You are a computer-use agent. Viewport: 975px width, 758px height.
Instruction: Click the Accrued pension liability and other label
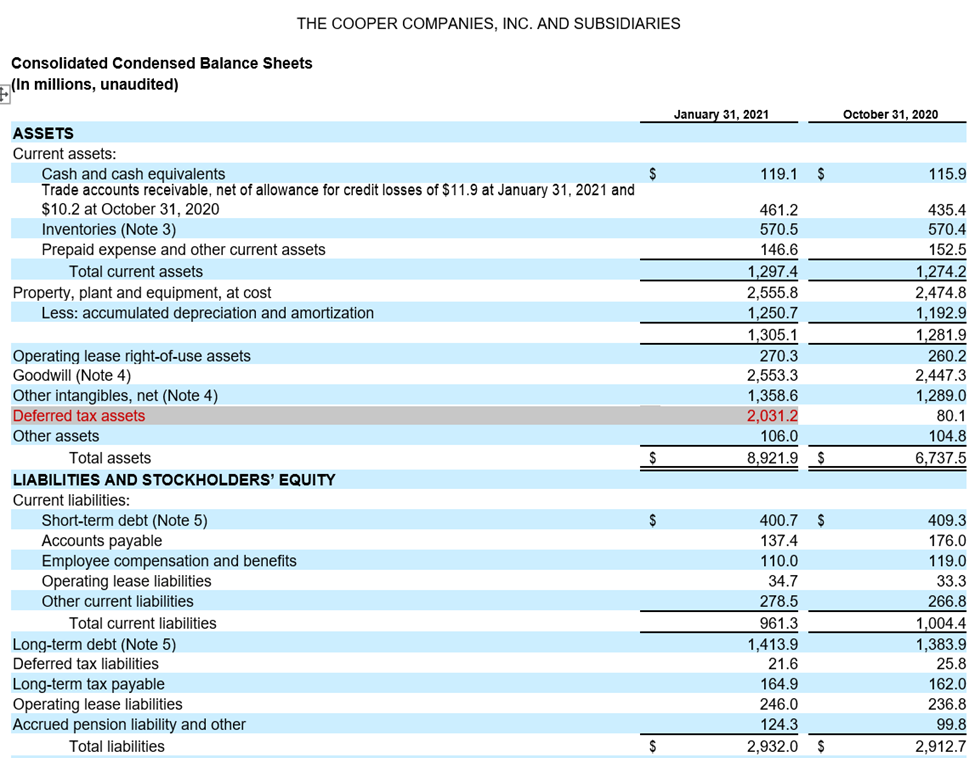coord(128,724)
